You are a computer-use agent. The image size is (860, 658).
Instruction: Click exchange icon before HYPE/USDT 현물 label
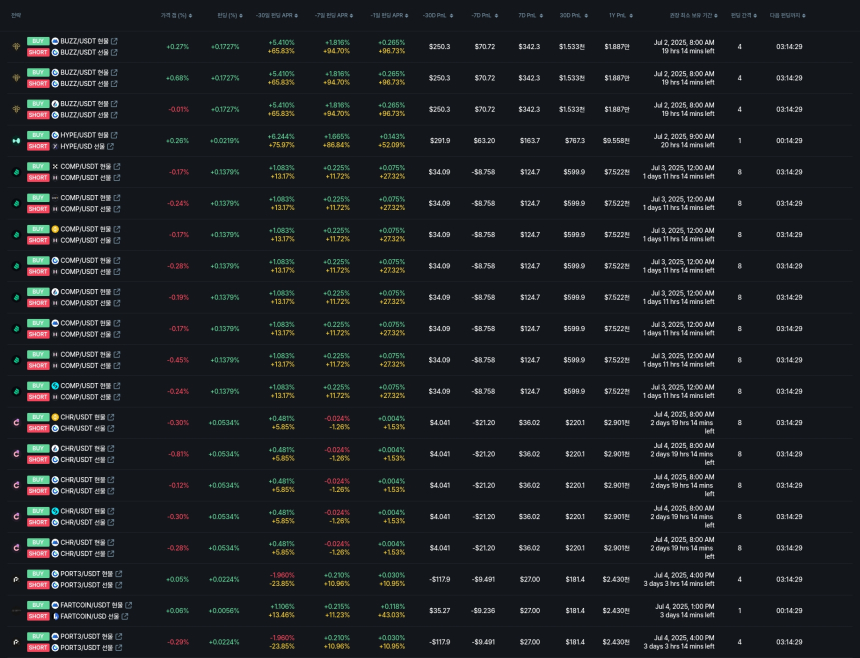[x=55, y=135]
